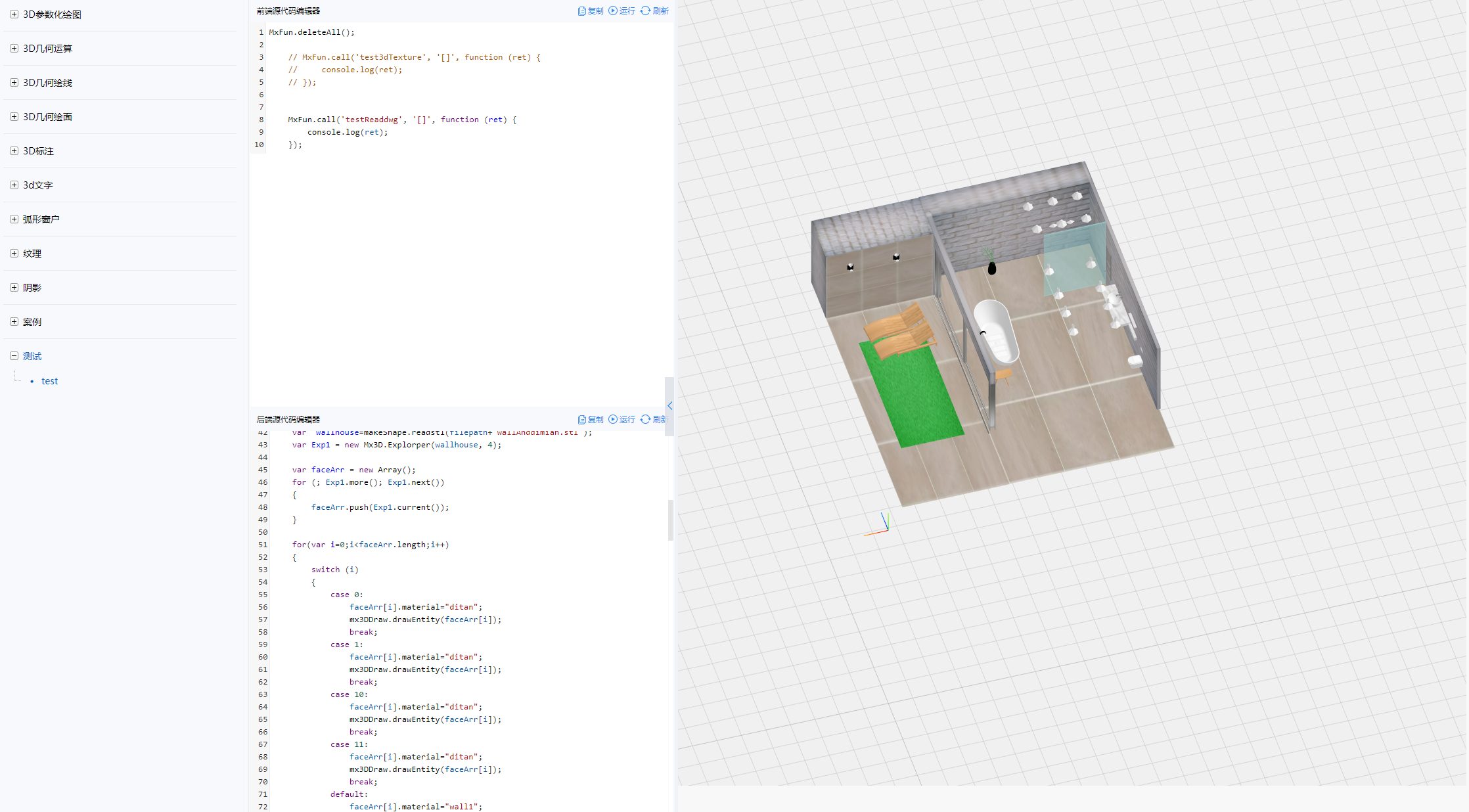The height and width of the screenshot is (812, 1469).
Task: Click the commented test3dTexture call line
Action: [415, 57]
